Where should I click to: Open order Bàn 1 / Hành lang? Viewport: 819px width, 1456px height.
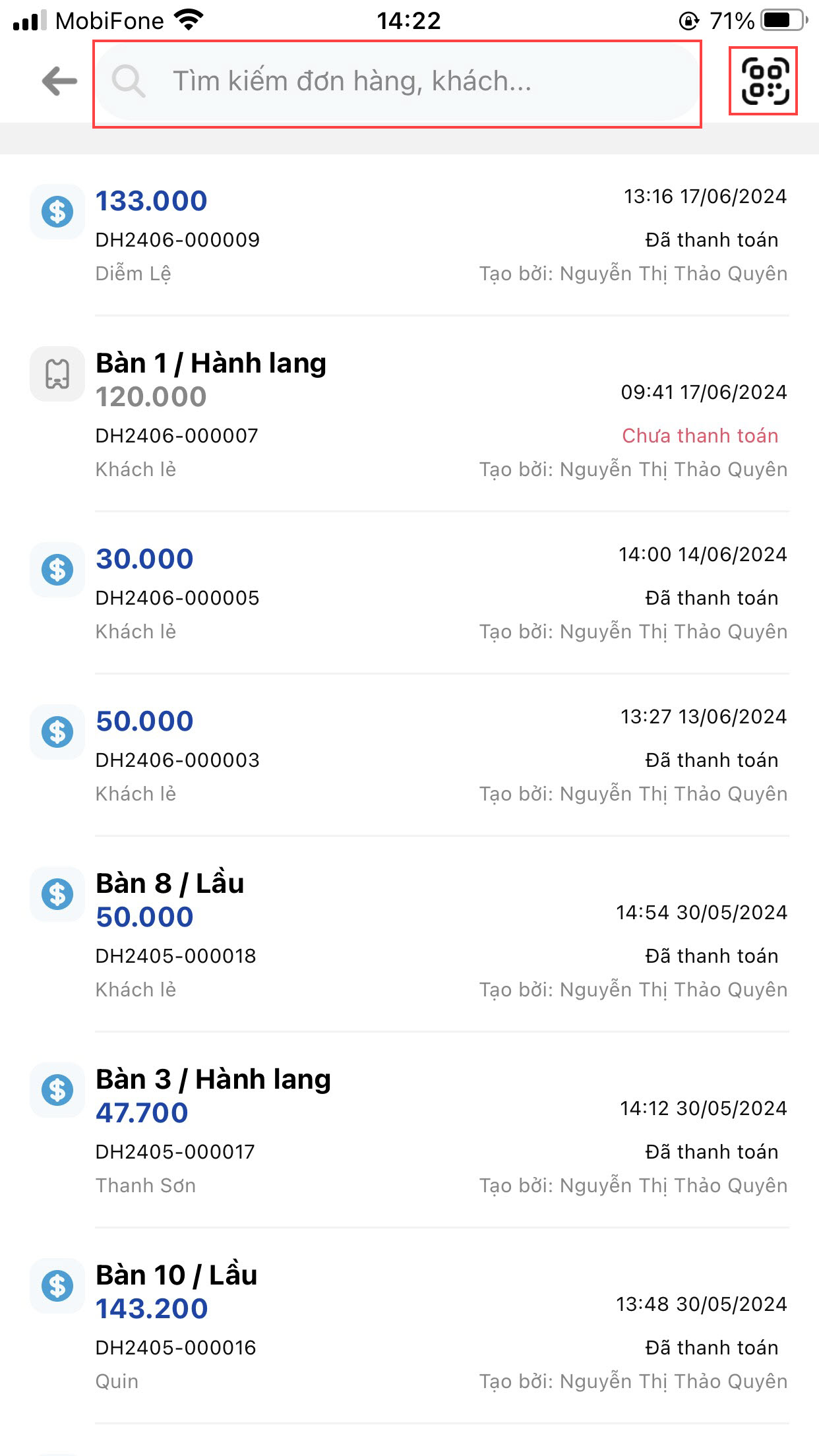pos(211,363)
